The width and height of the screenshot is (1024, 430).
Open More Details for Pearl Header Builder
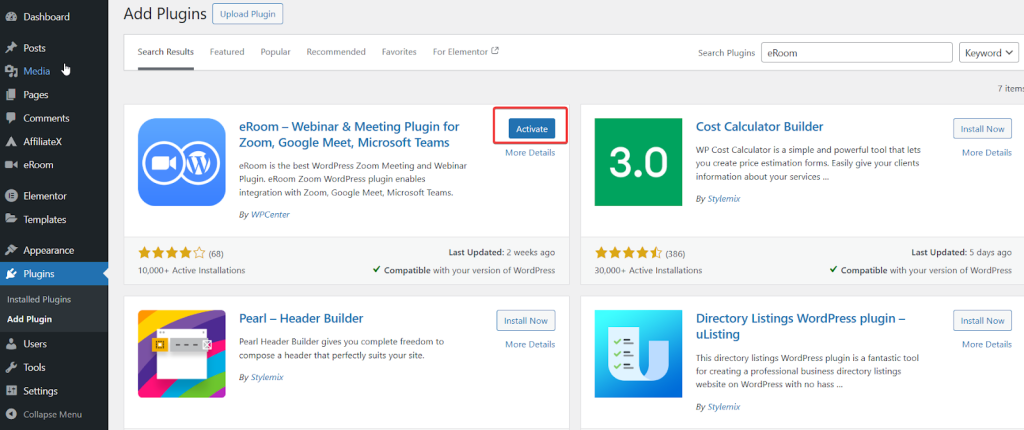tap(530, 344)
